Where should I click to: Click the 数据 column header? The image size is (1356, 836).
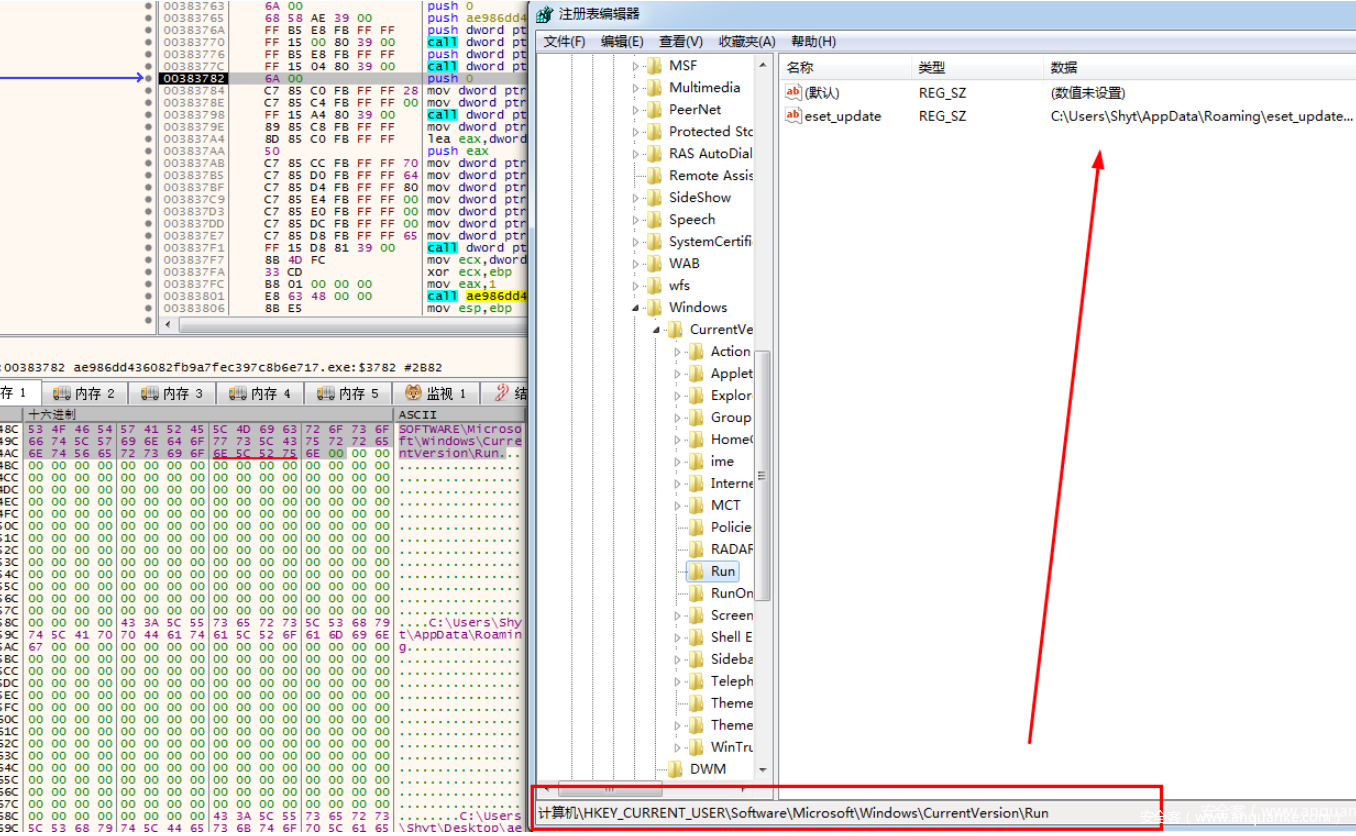tap(1064, 68)
